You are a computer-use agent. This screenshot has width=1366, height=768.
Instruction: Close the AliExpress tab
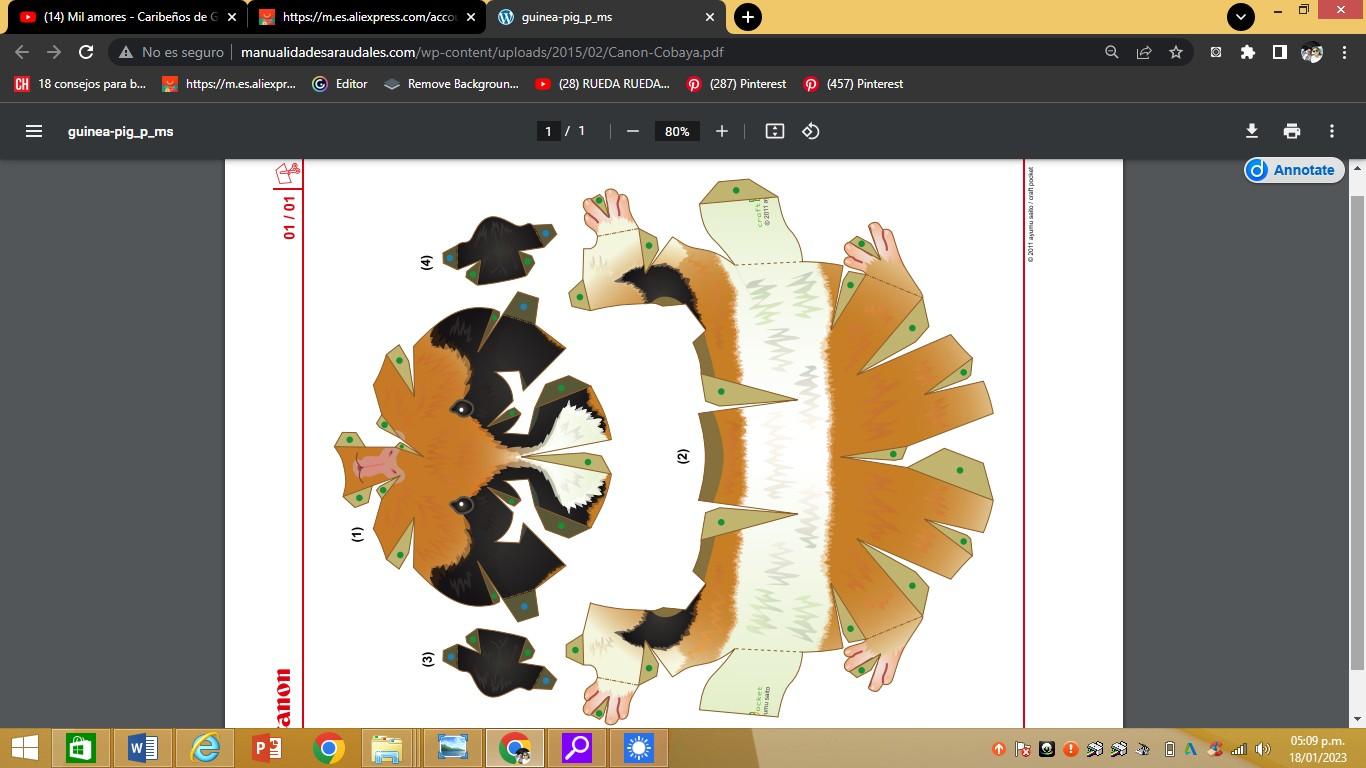[471, 17]
